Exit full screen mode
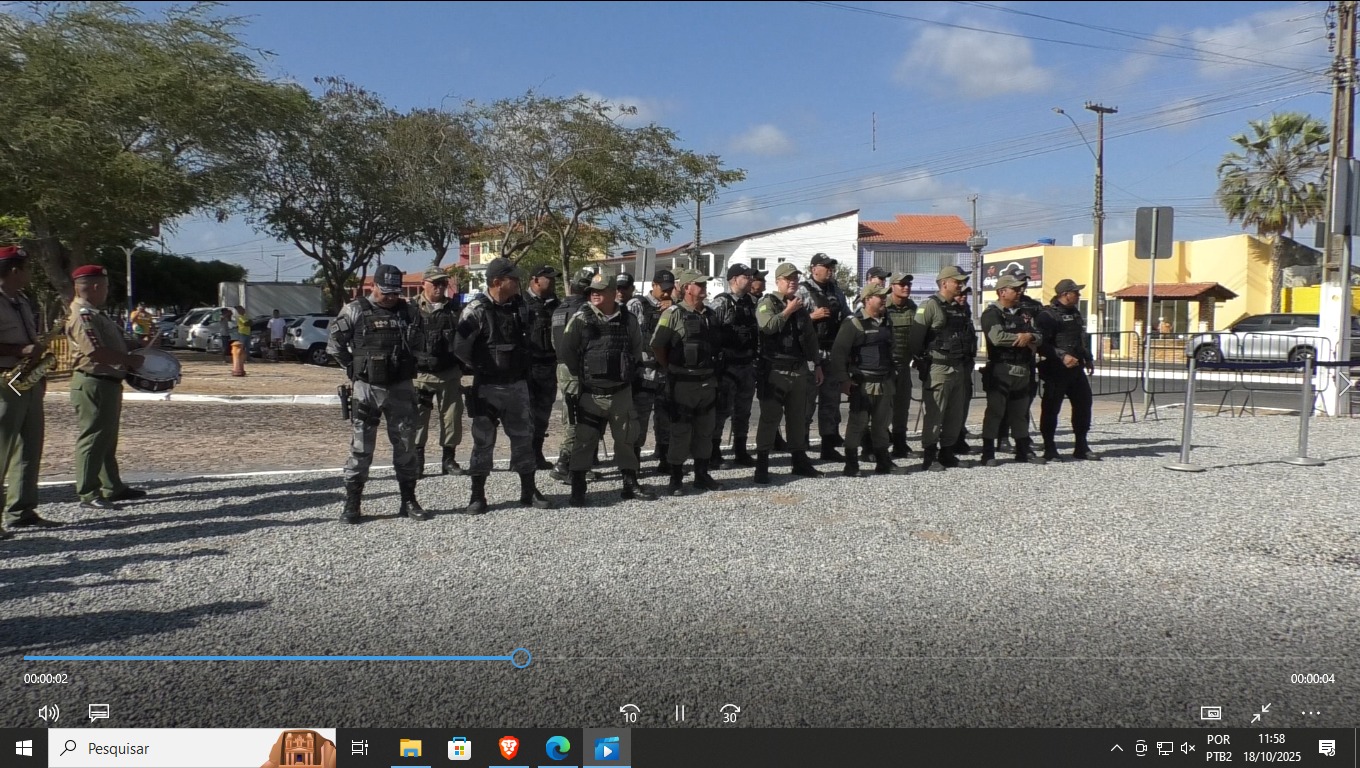 tap(1261, 713)
